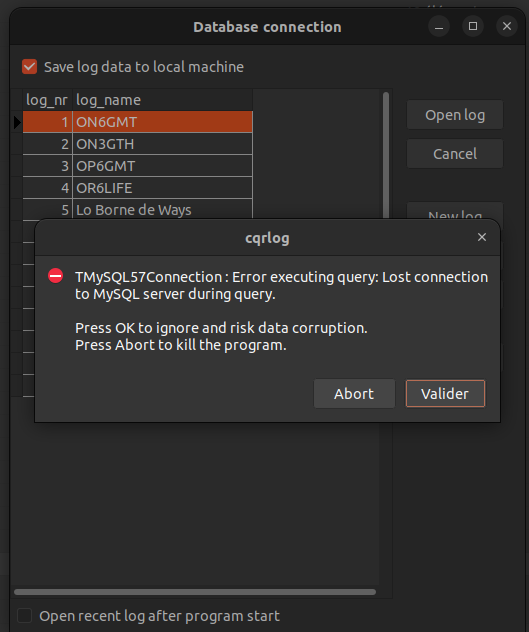This screenshot has height=632, width=529.
Task: Select the Lo Borne de Ways log
Action: pyautogui.click(x=137, y=209)
